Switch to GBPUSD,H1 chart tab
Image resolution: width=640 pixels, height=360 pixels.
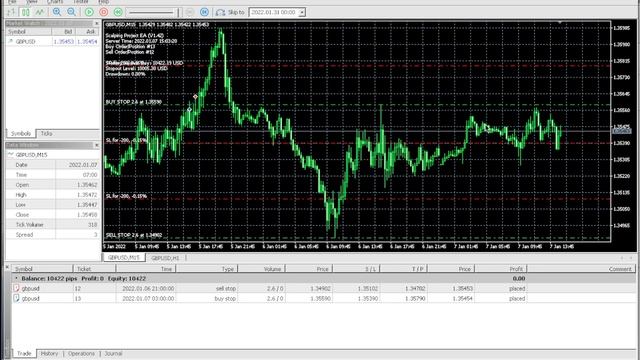(165, 258)
